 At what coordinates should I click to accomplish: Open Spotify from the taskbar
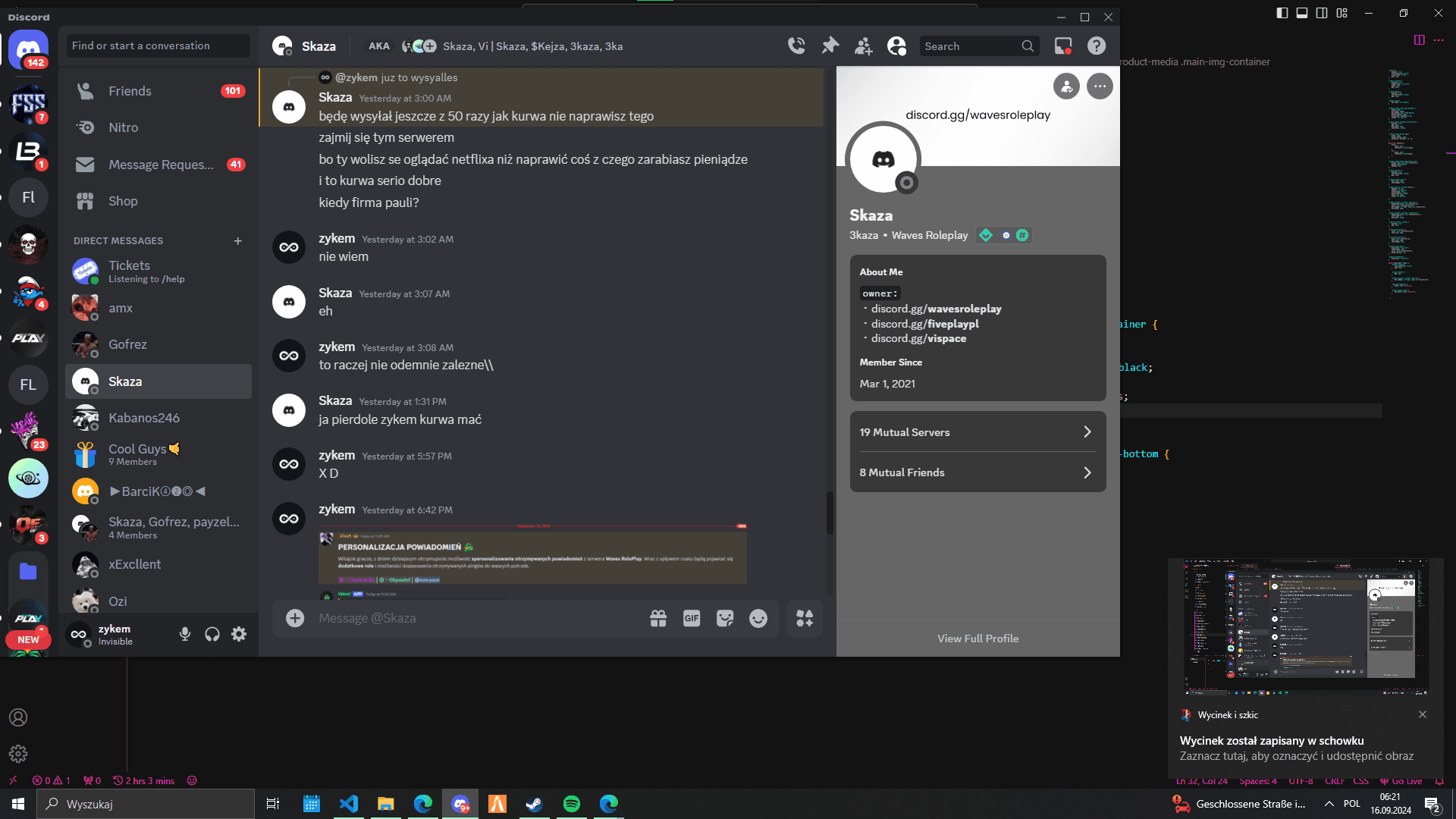572,804
